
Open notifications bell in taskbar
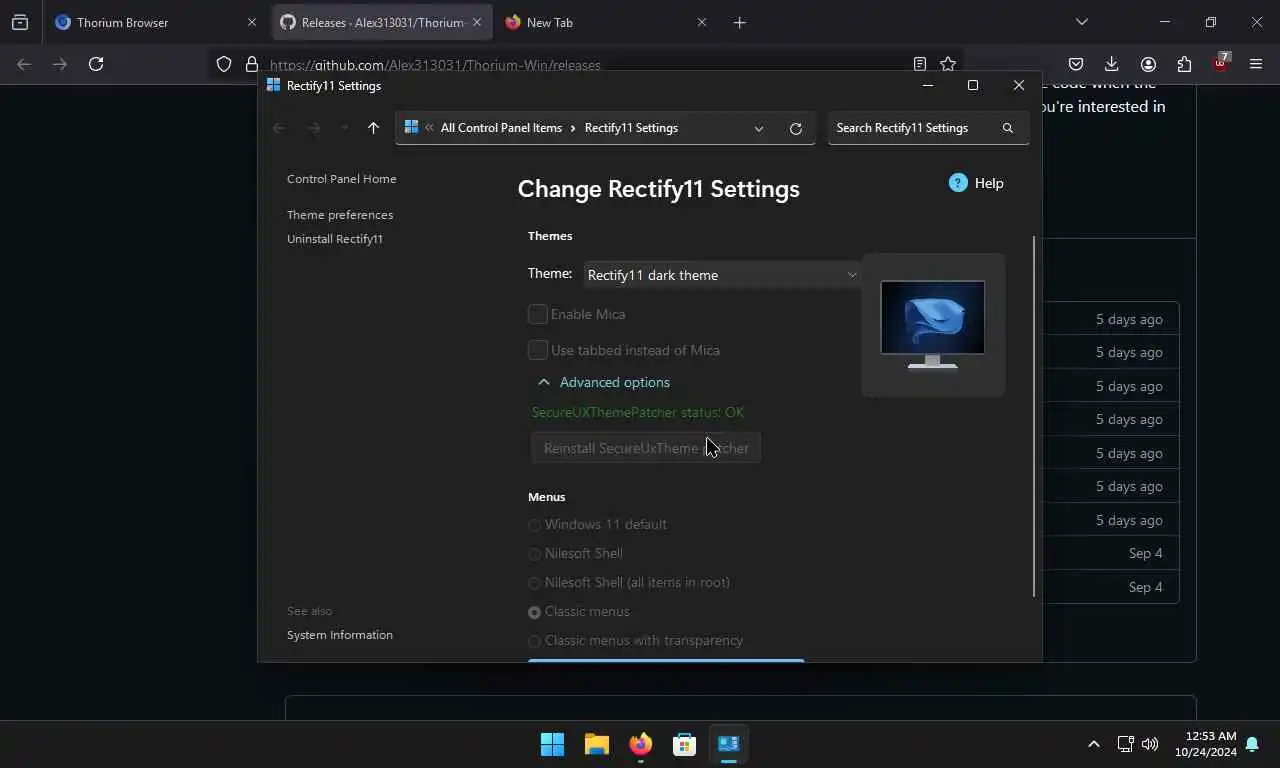click(x=1252, y=745)
